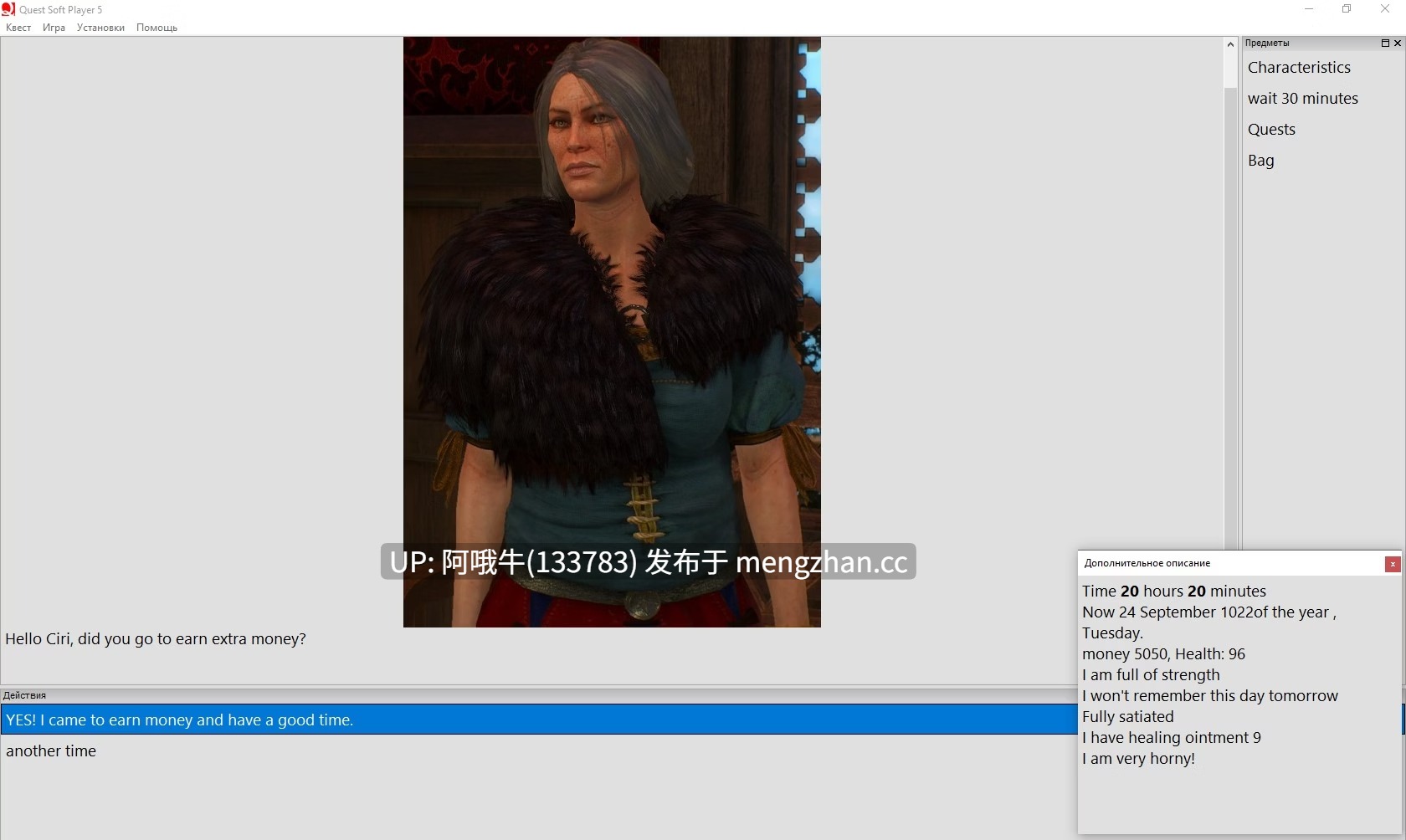This screenshot has width=1406, height=840.
Task: Click the Quest Soft Player app icon
Action: click(x=8, y=9)
